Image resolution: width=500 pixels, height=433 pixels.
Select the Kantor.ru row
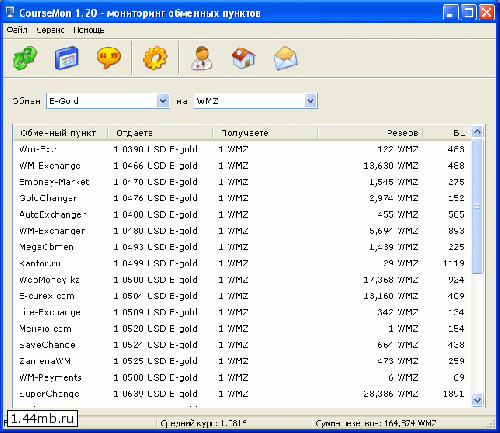pyautogui.click(x=242, y=263)
